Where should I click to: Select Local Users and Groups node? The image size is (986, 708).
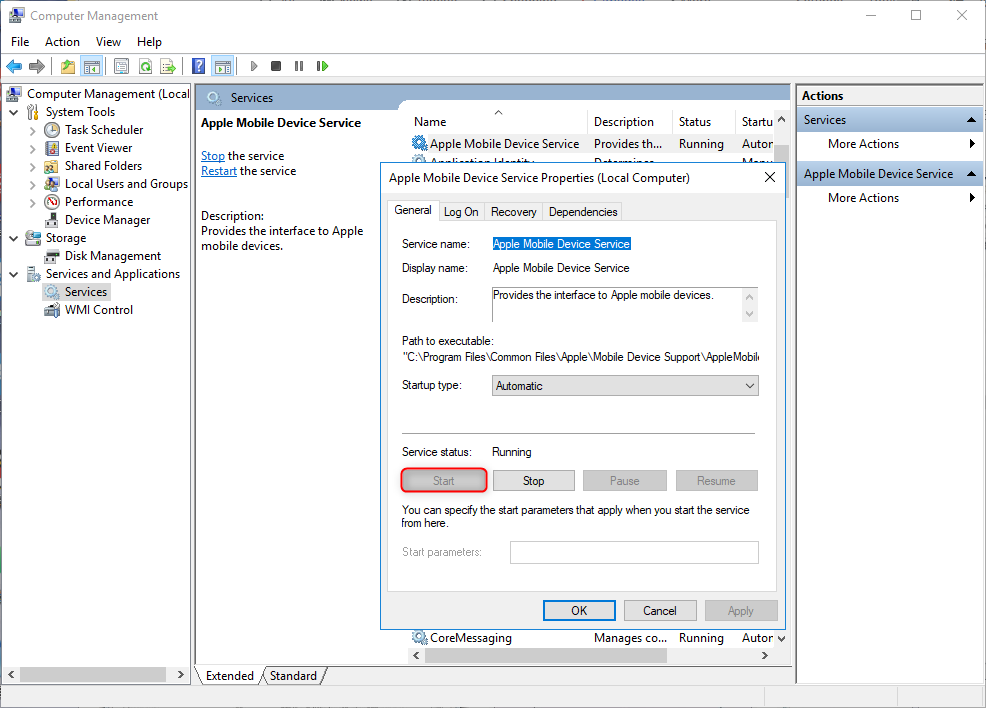coord(126,184)
